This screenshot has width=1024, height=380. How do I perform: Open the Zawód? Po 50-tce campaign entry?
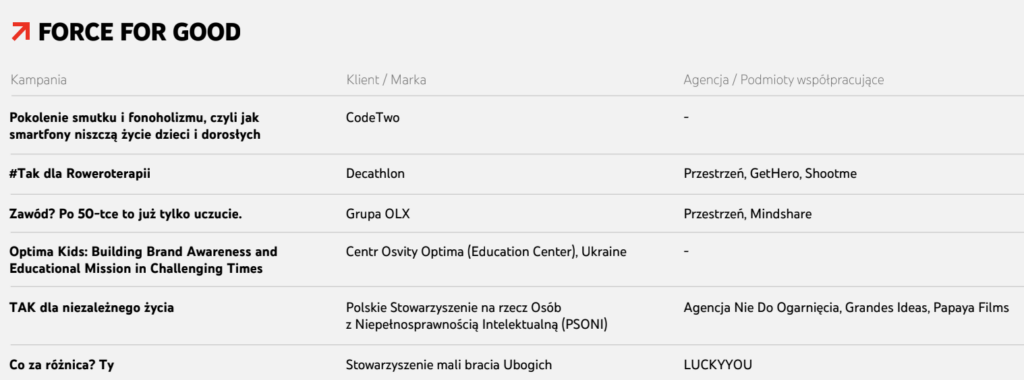click(x=126, y=214)
